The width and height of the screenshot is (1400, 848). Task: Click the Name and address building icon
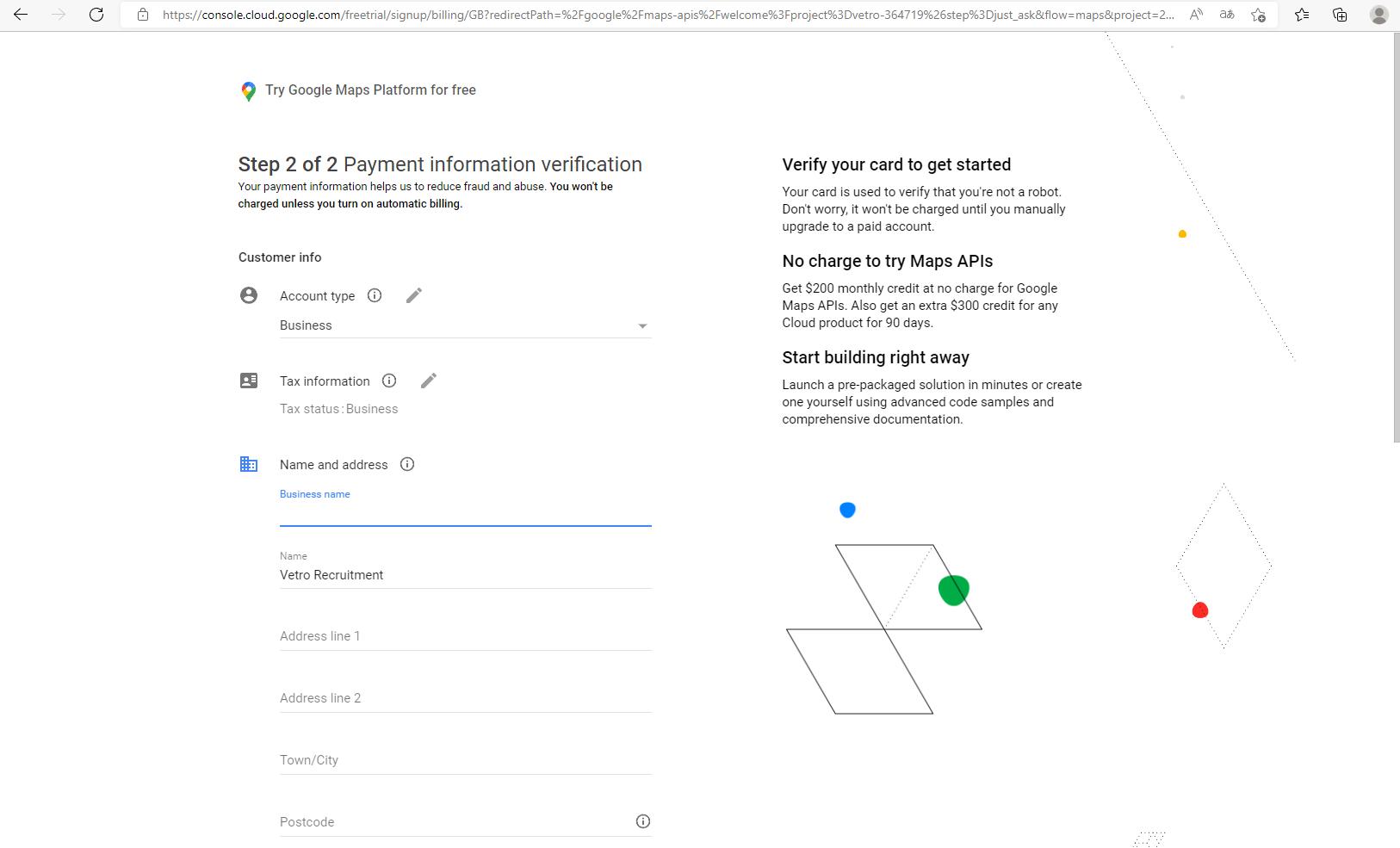(249, 464)
